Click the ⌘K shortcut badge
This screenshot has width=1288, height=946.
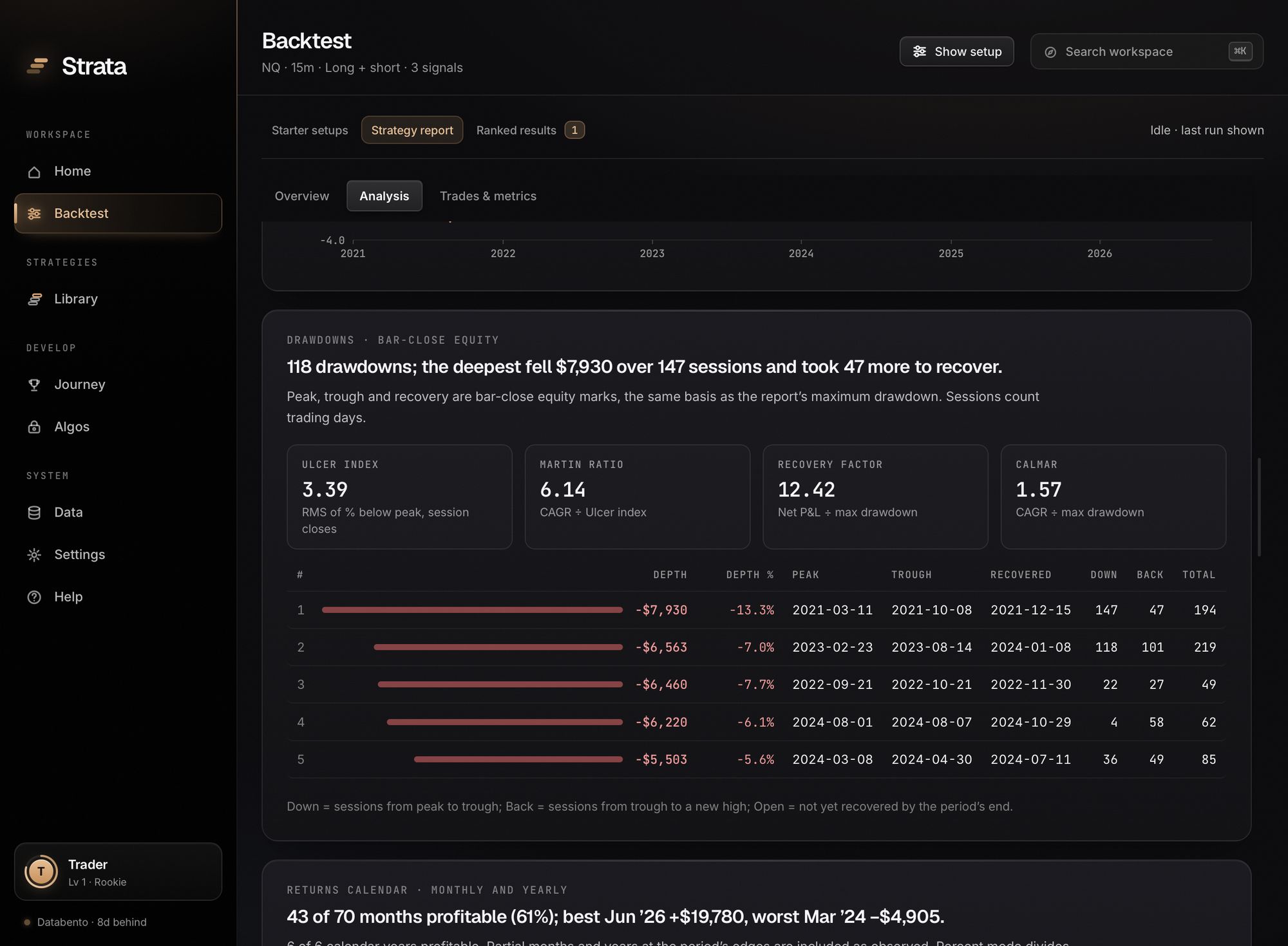(x=1240, y=52)
